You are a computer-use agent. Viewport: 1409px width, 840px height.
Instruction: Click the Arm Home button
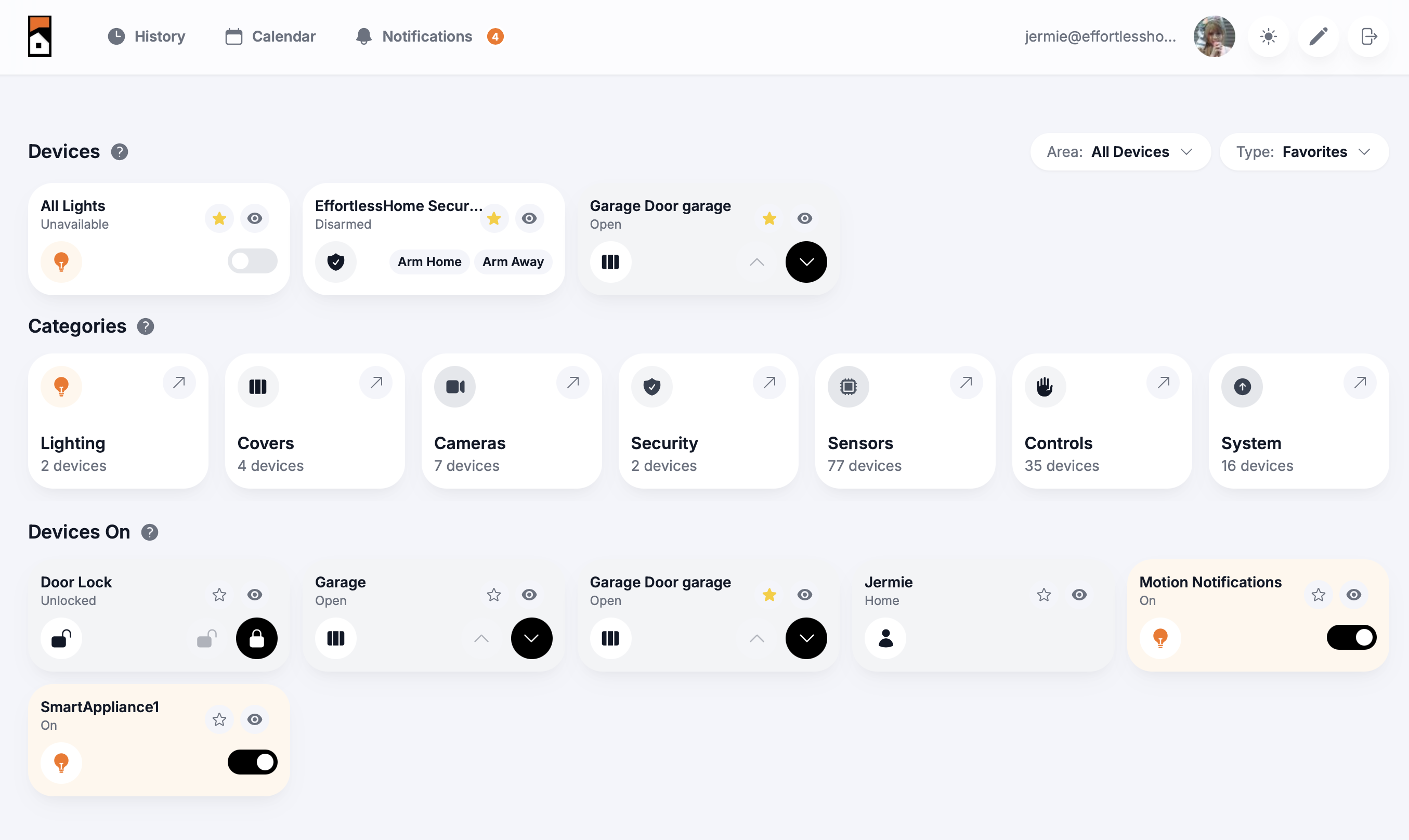click(x=428, y=261)
